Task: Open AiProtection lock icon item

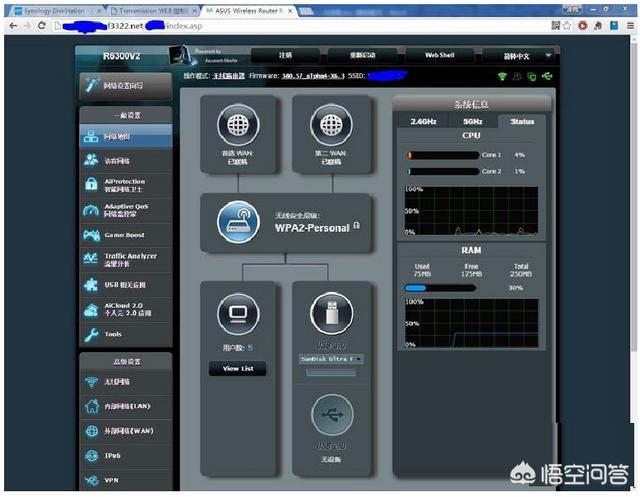Action: 126,185
